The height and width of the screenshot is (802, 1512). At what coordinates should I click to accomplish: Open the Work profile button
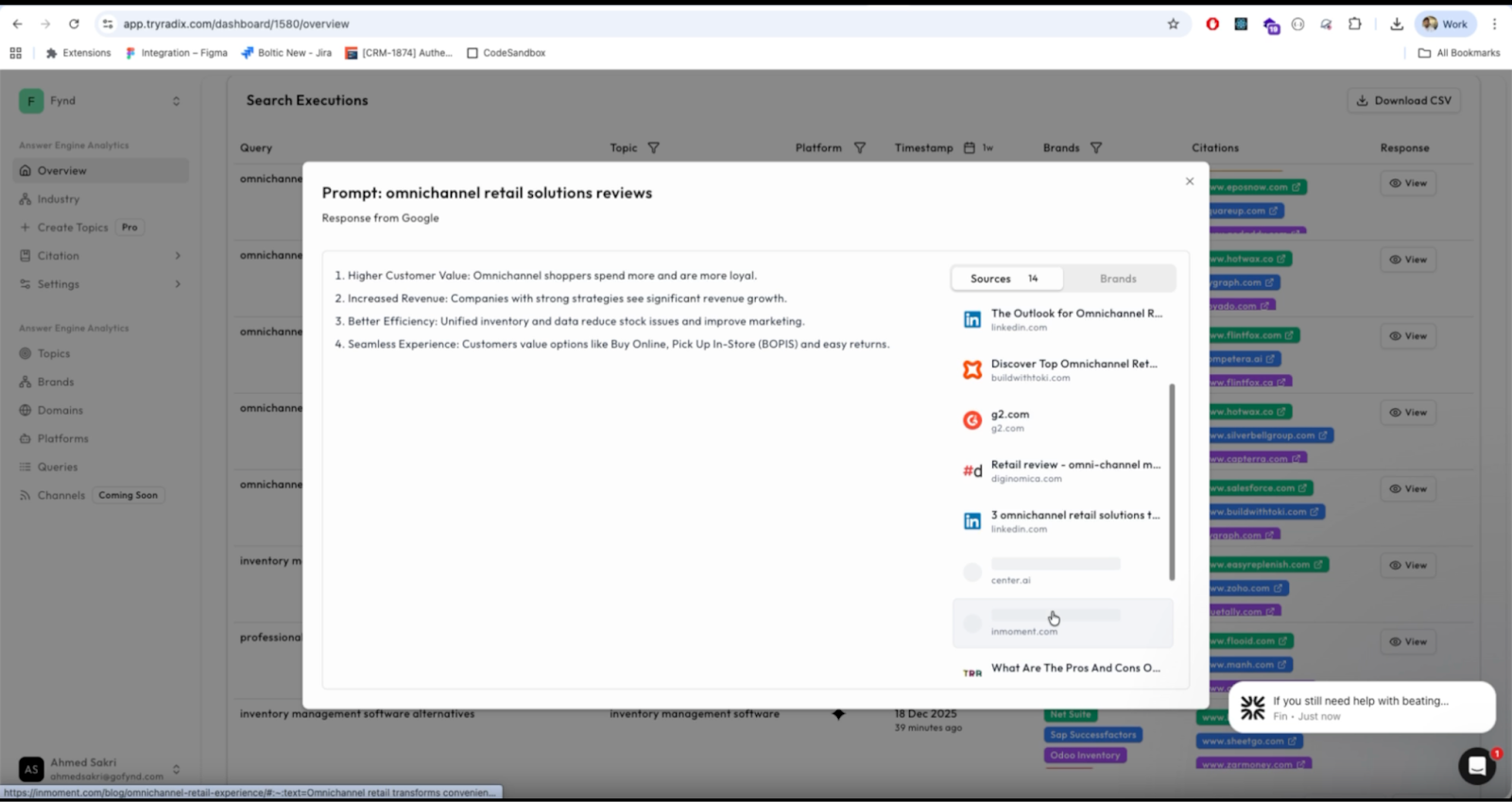click(x=1446, y=24)
